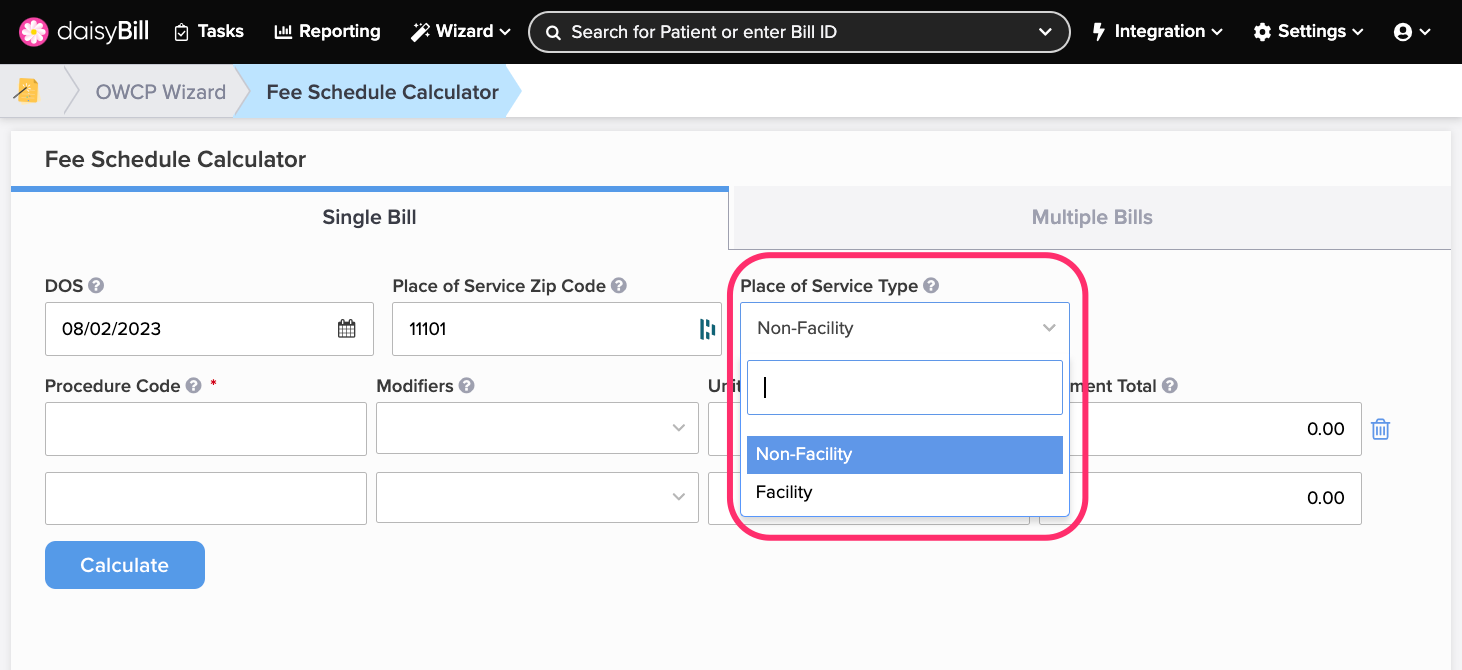Expand first row Modifiers dropdown
The width and height of the screenshot is (1462, 670).
[537, 429]
